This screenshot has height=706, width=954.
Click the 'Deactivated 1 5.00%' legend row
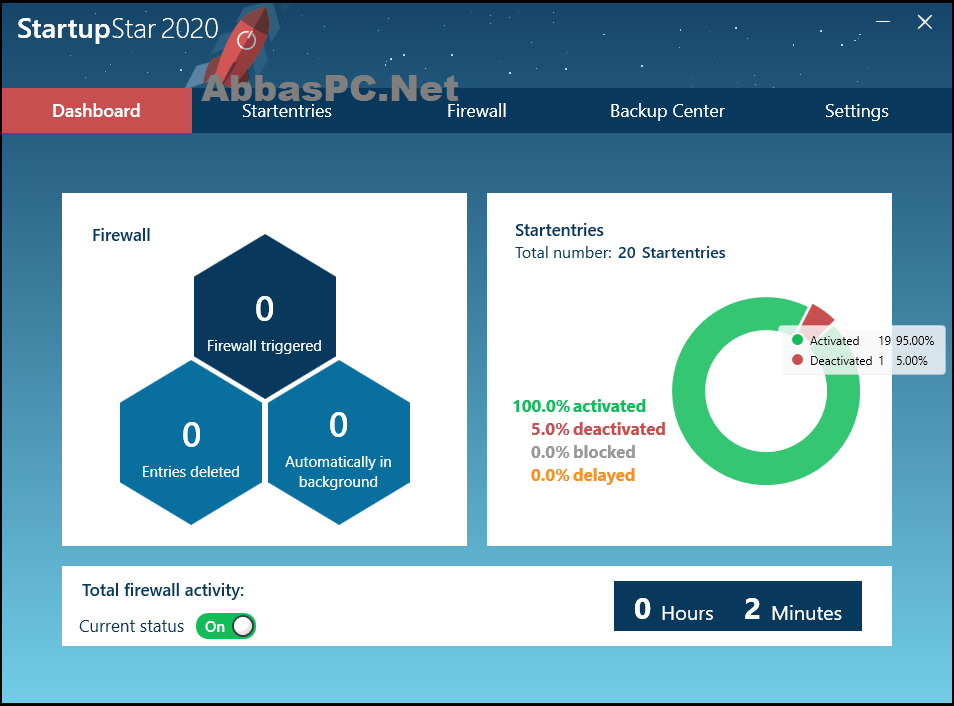[x=860, y=360]
